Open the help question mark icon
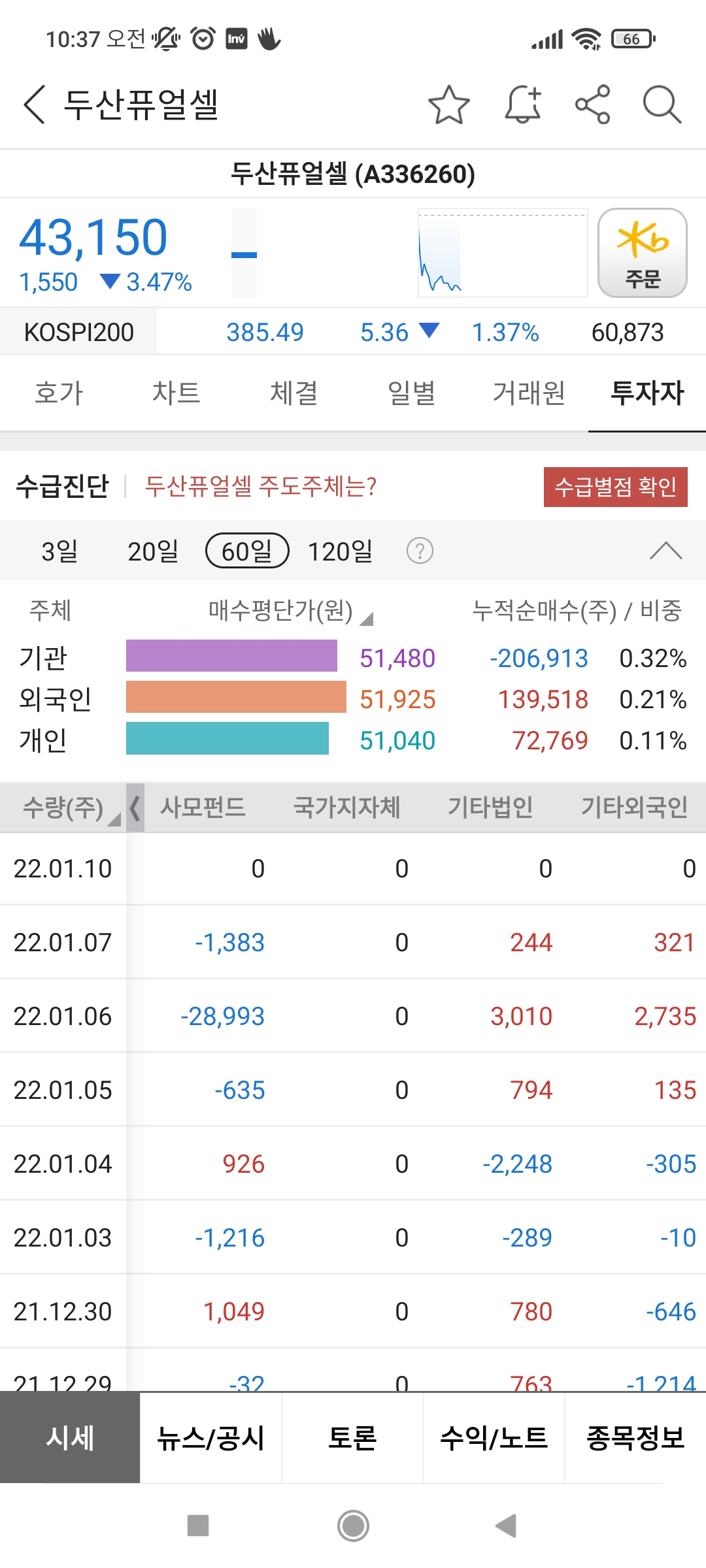The height and width of the screenshot is (1568, 706). tap(420, 551)
